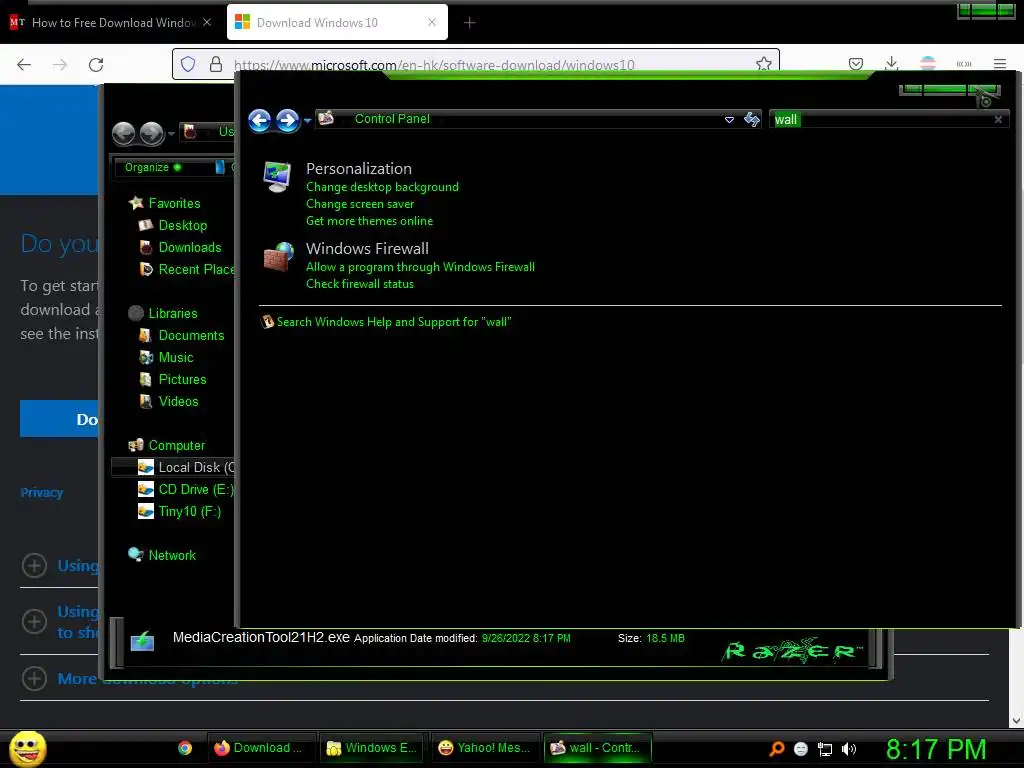Open Pictures library in sidebar

click(x=182, y=379)
